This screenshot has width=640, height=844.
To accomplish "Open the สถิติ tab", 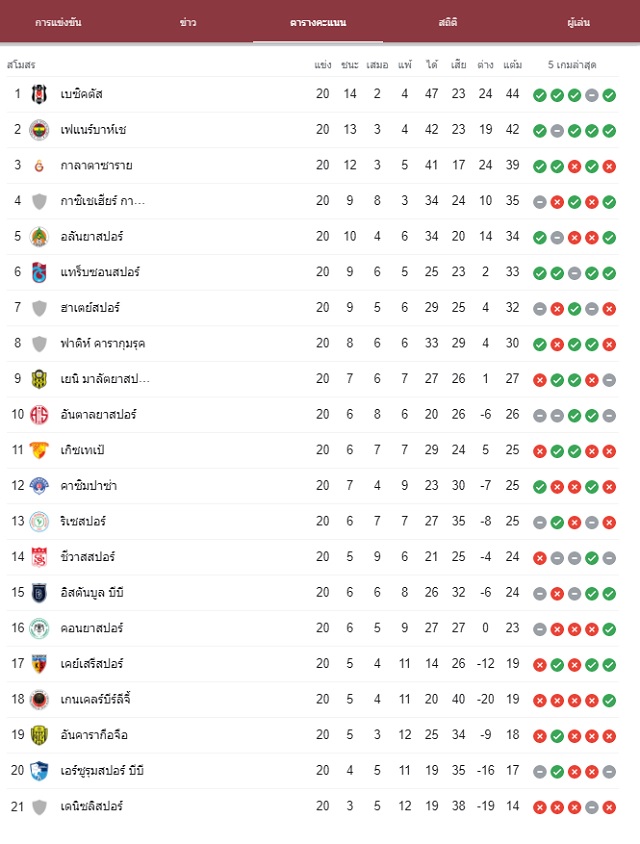I will (448, 23).
